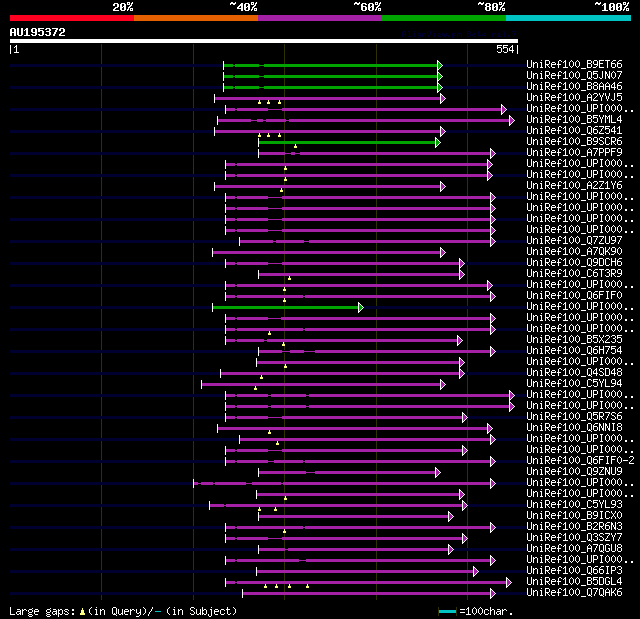Select the UniRef100_Q6FIF0-2 label
This screenshot has width=640, height=619.
(x=580, y=460)
